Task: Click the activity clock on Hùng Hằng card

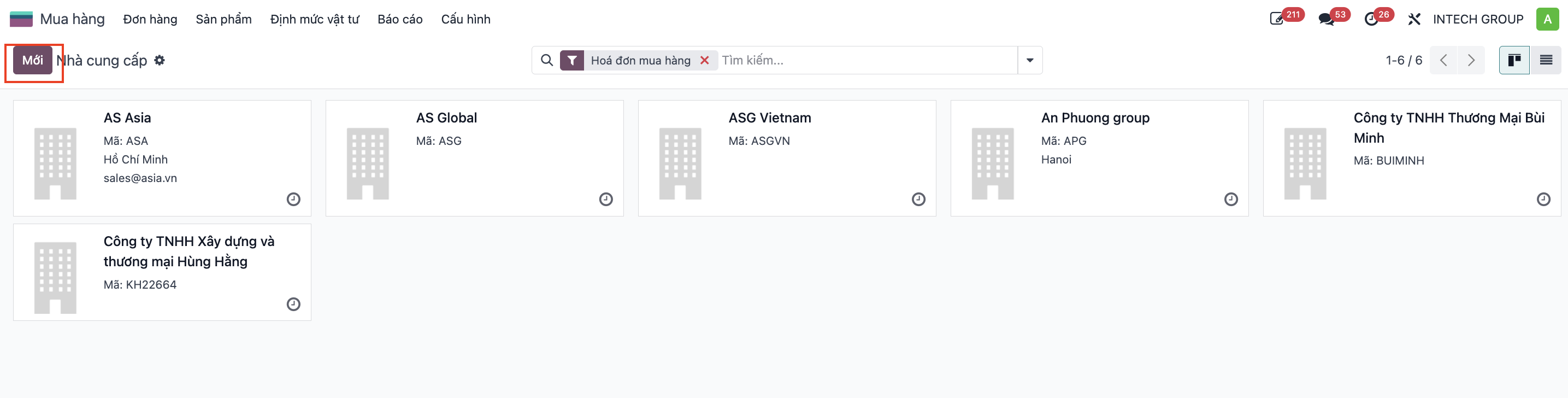Action: coord(293,304)
